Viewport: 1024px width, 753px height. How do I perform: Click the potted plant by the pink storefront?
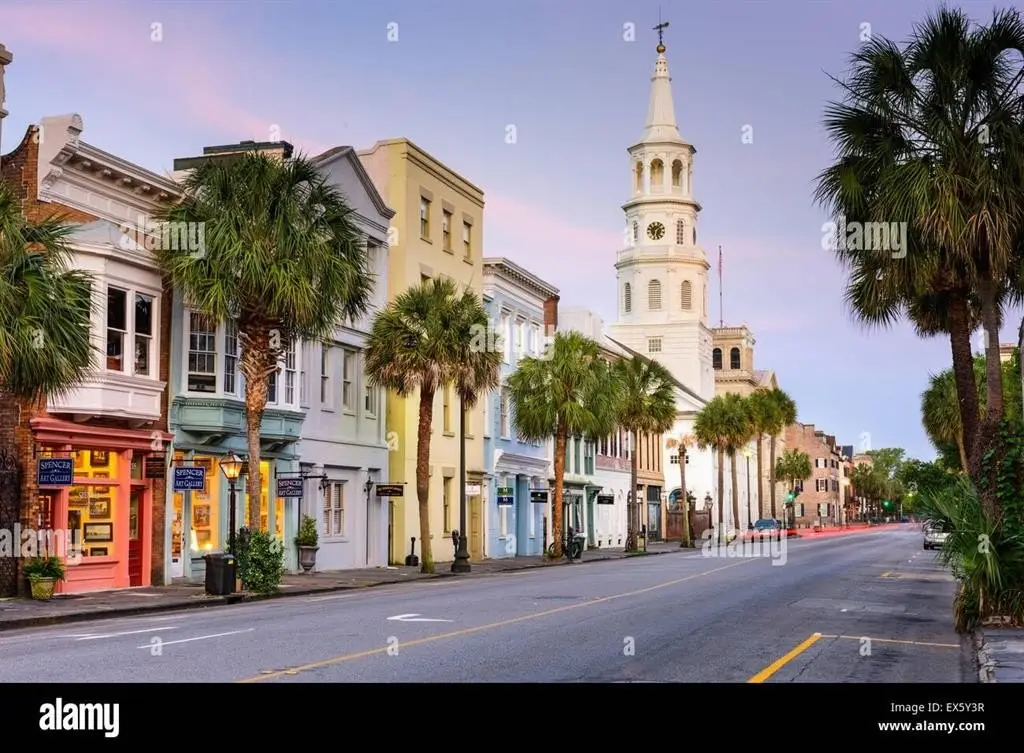(43, 577)
